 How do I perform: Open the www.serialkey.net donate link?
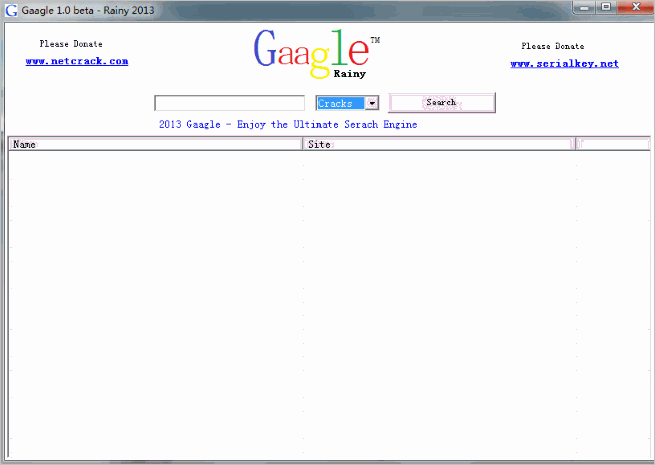tap(564, 64)
